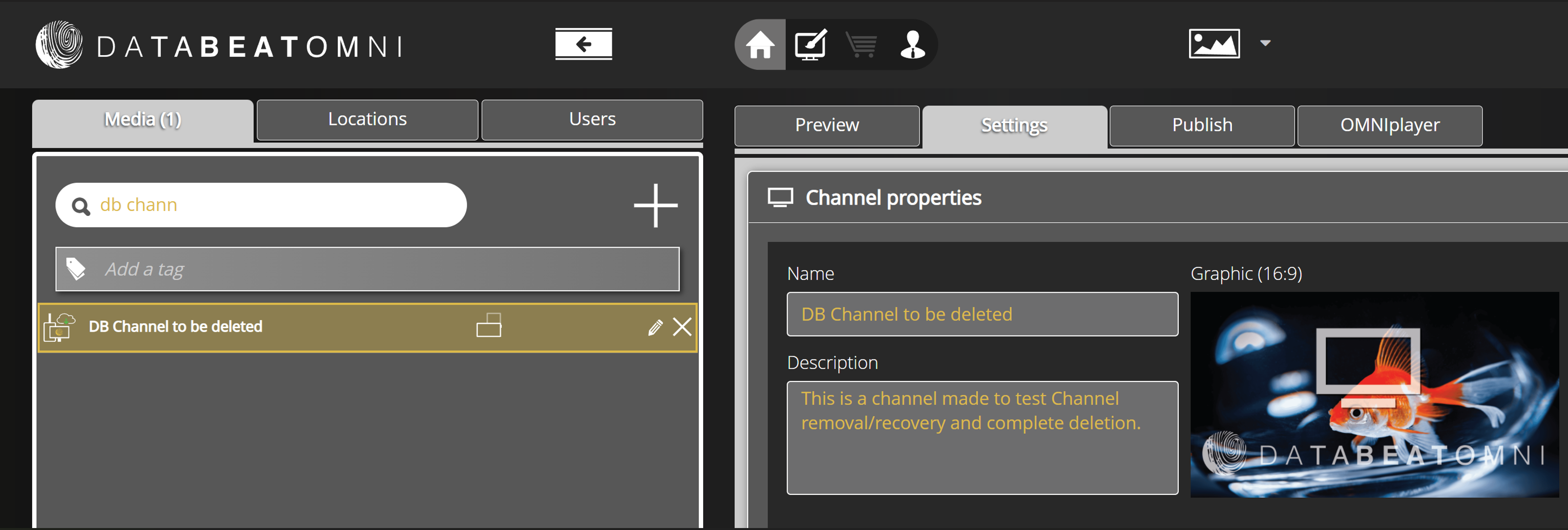1568x530 pixels.
Task: Open the OMNIplayer tab
Action: pyautogui.click(x=1390, y=126)
